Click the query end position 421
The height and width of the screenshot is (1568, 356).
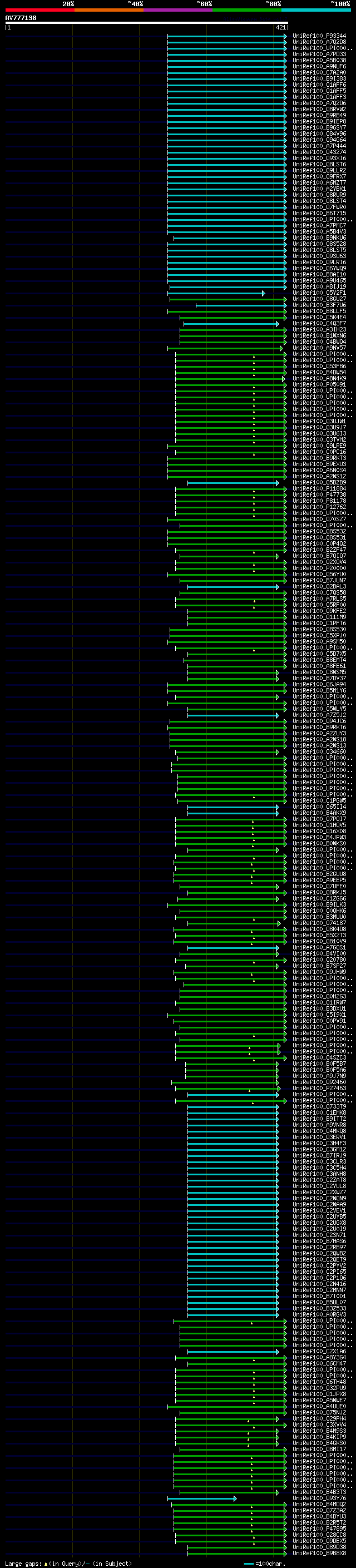coord(280,27)
